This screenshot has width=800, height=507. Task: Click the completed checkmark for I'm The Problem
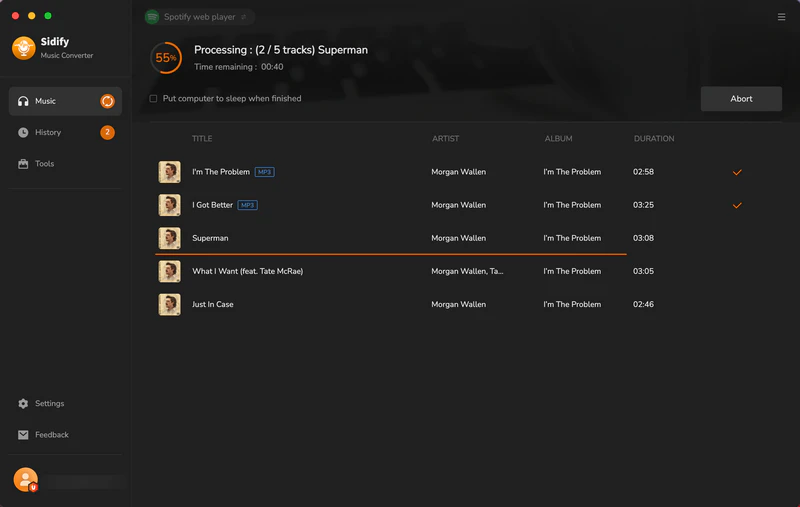(x=737, y=172)
